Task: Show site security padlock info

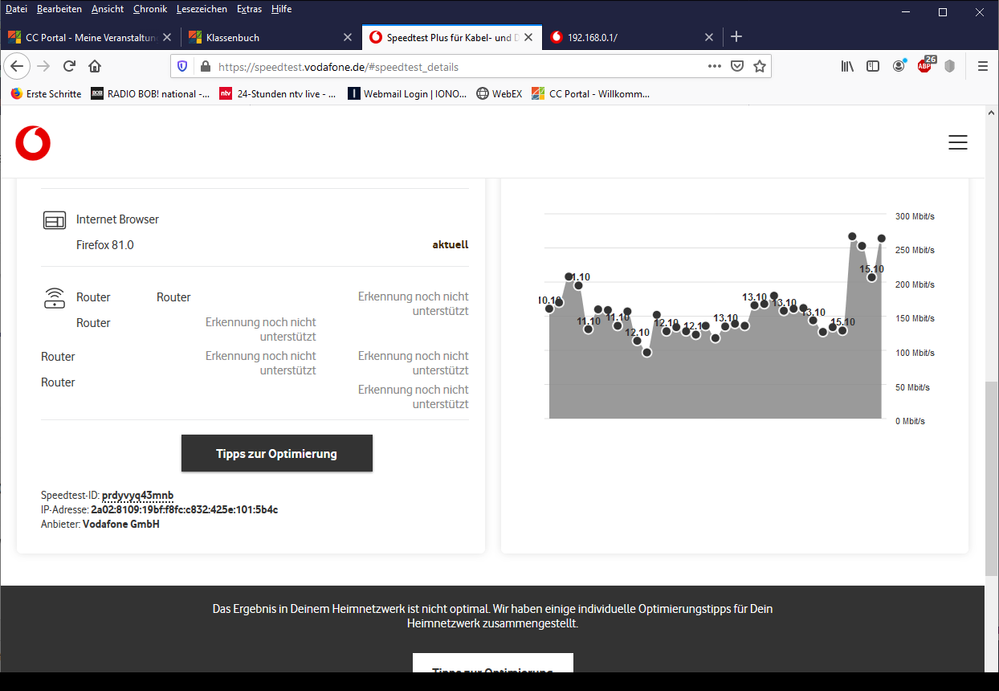Action: [x=205, y=66]
